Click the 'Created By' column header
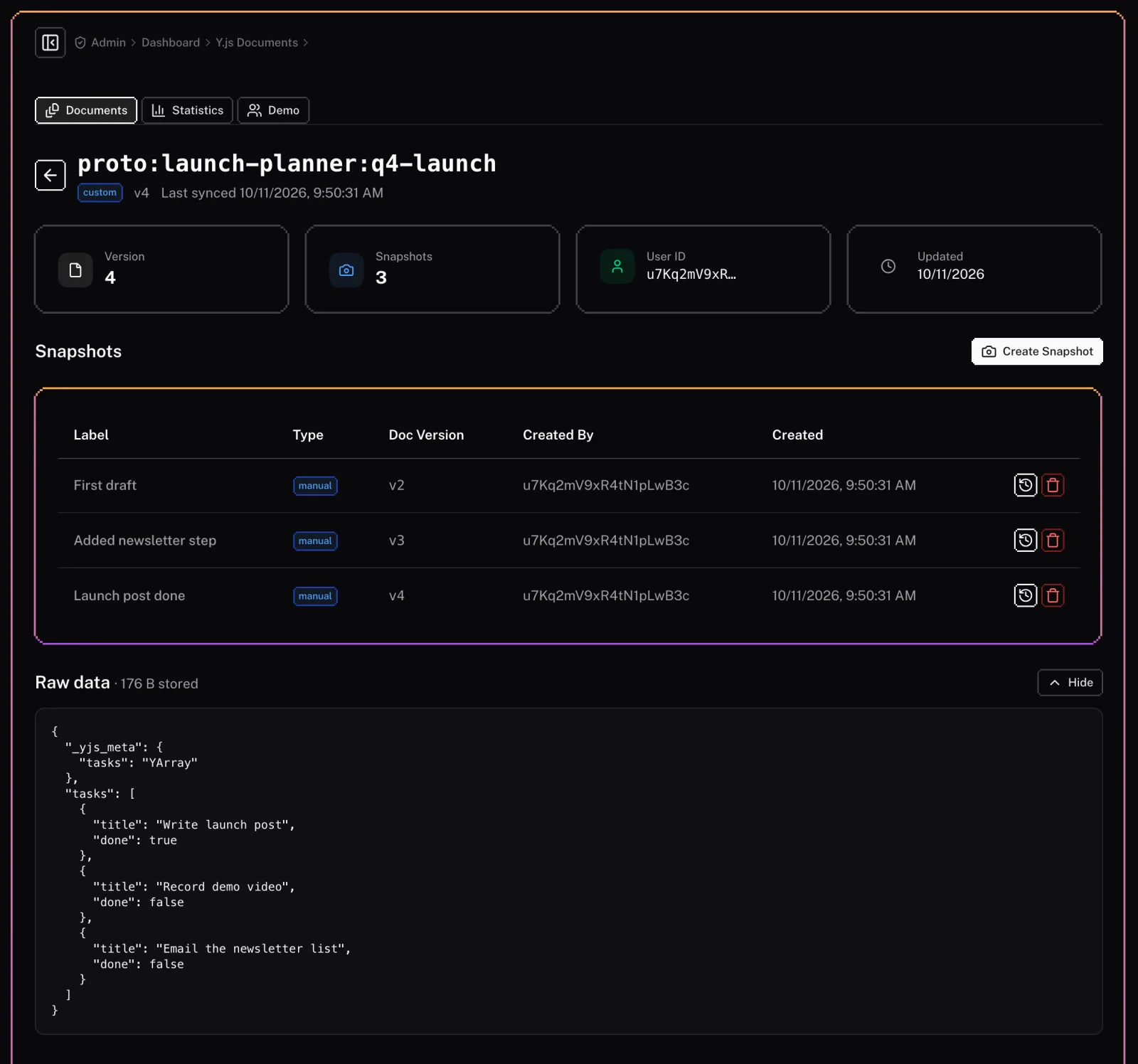The height and width of the screenshot is (1064, 1138). (558, 435)
